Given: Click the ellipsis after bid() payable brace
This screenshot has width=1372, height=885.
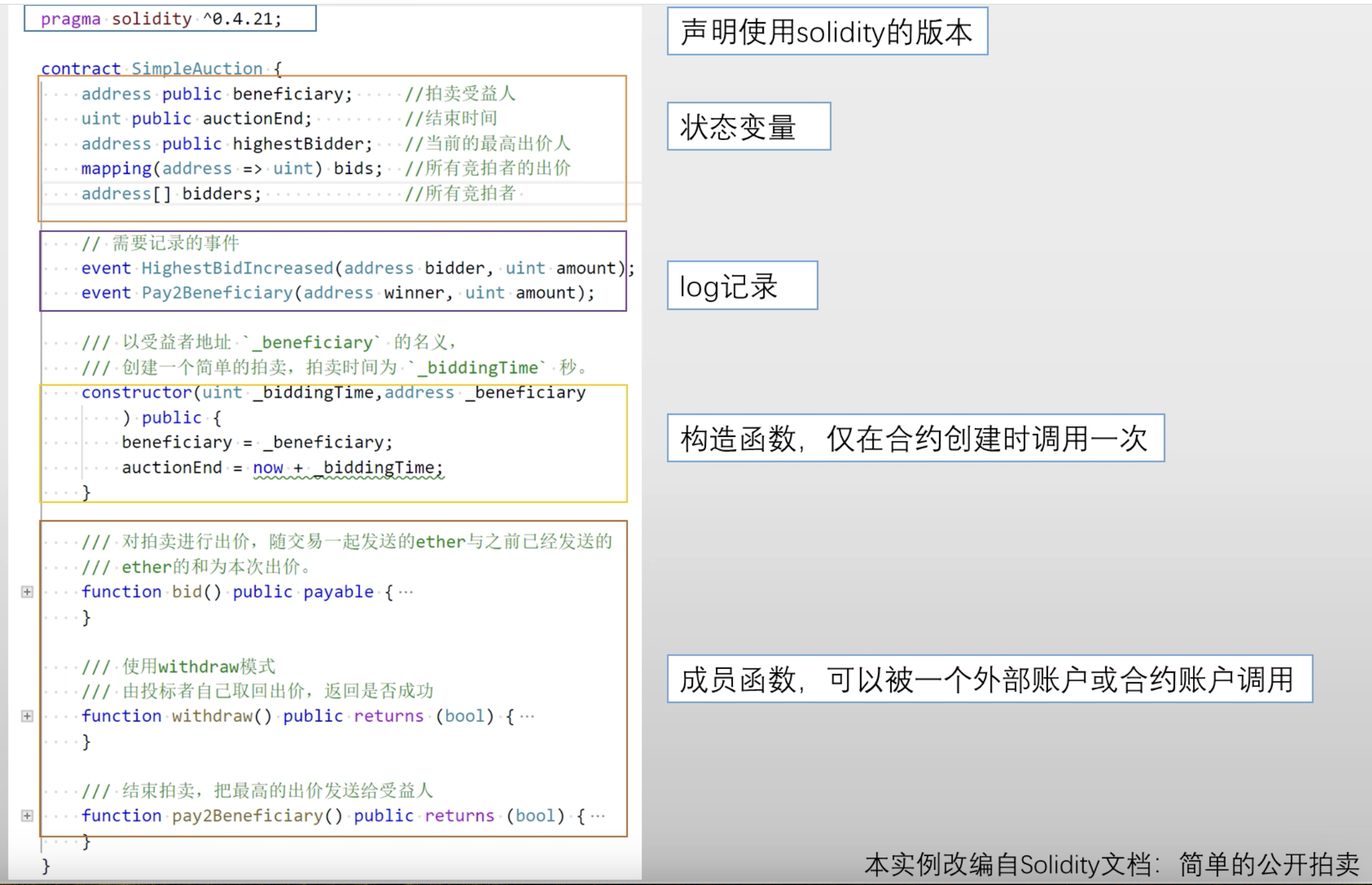Looking at the screenshot, I should click(x=406, y=592).
